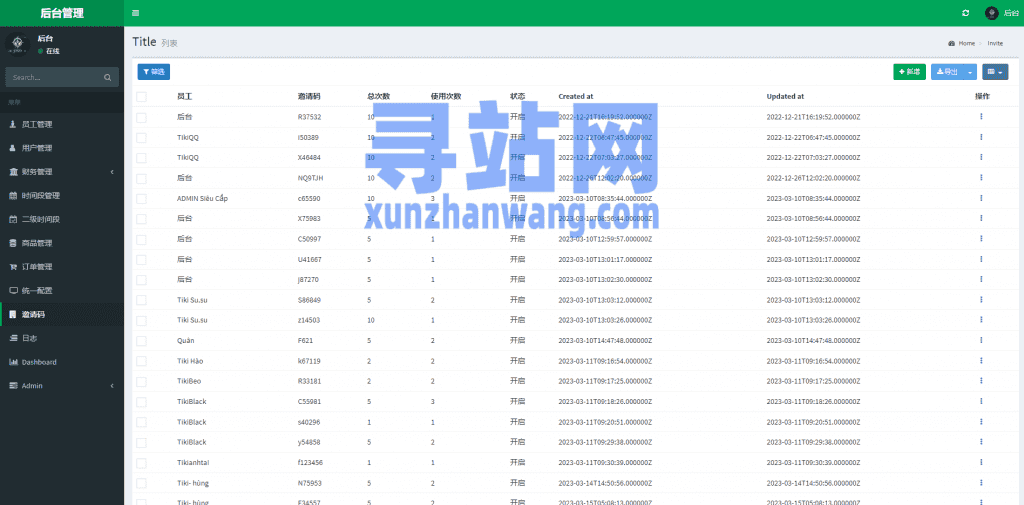The height and width of the screenshot is (505, 1024).
Task: Click the magnifier icon in sidebar search
Action: [x=107, y=77]
